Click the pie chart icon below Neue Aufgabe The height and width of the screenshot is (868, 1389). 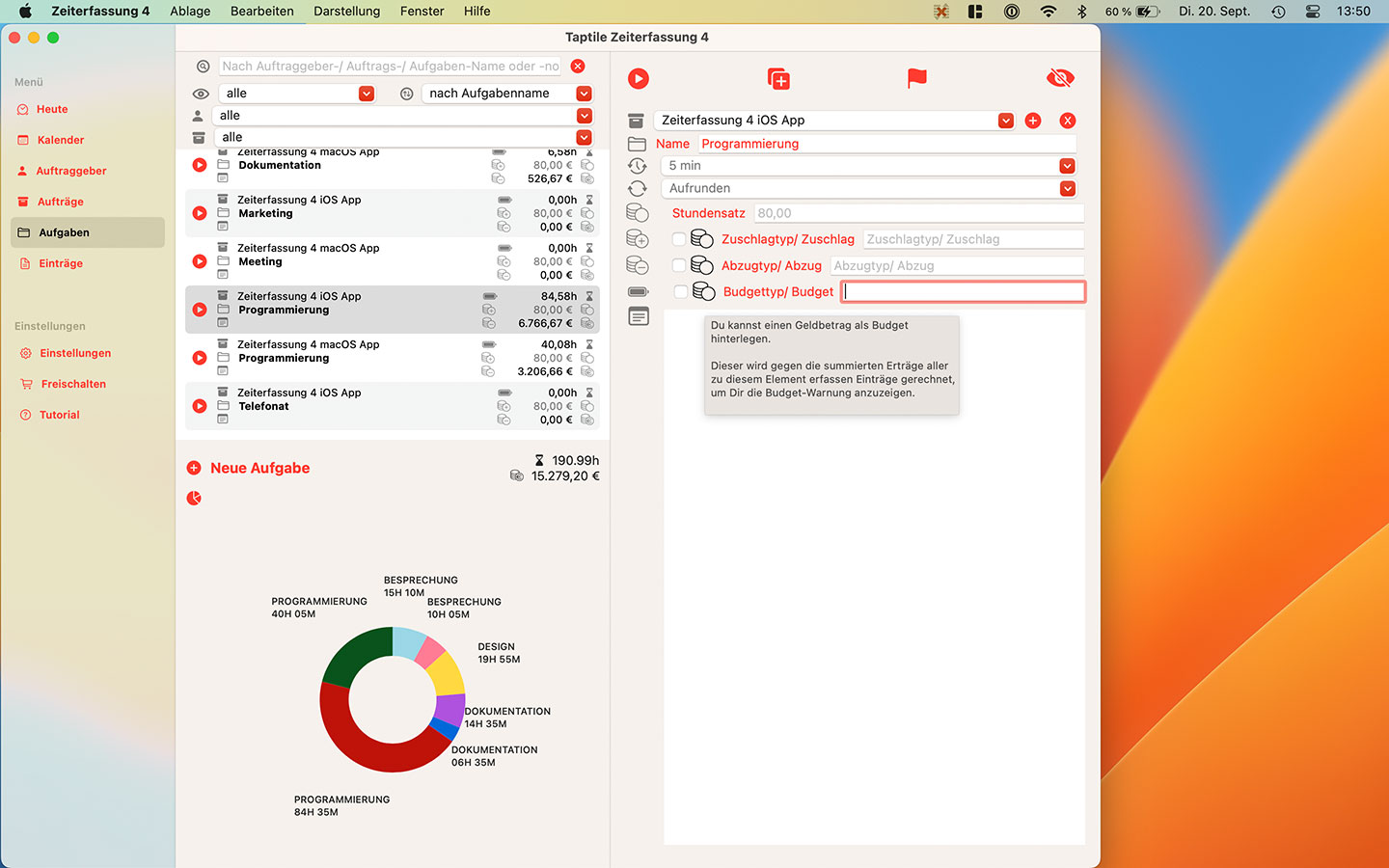[194, 499]
